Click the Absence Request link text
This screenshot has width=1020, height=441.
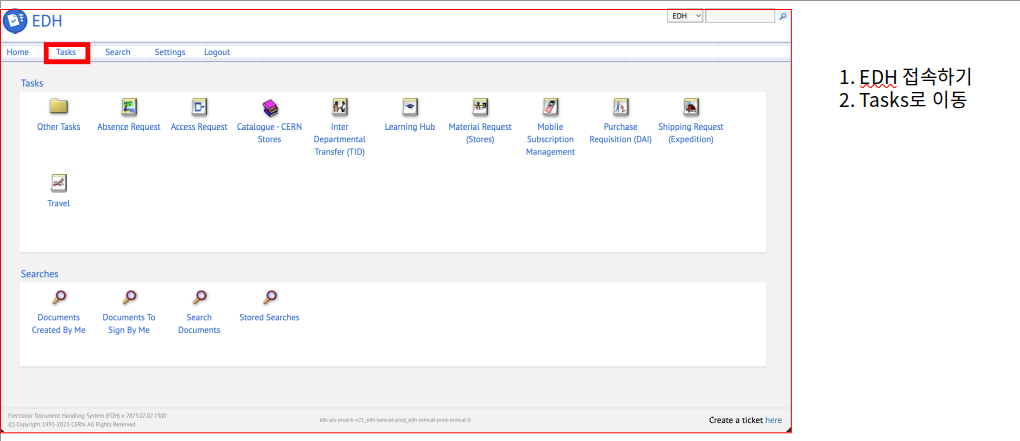[129, 127]
